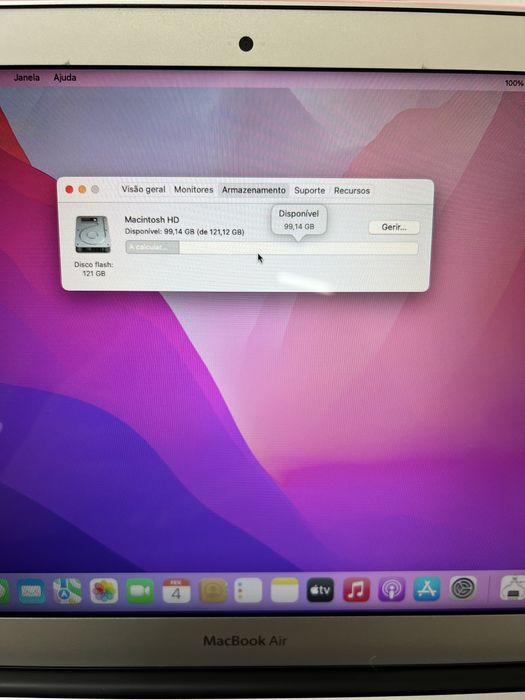Open the Notes app in the dock
Screen dimensions: 525x700
coord(284,590)
